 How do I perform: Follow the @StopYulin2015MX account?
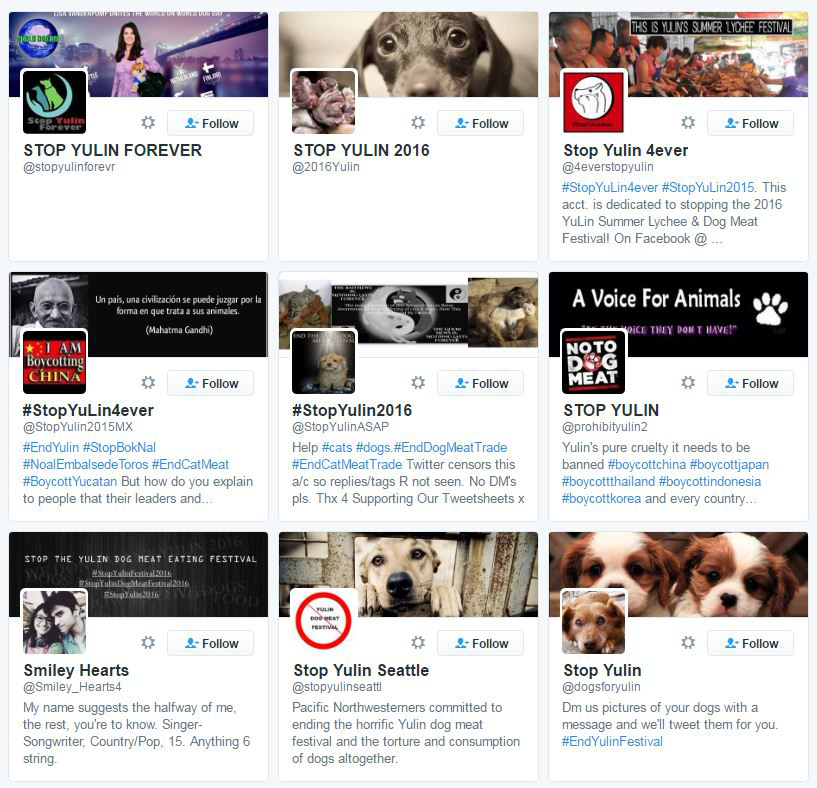[x=211, y=384]
